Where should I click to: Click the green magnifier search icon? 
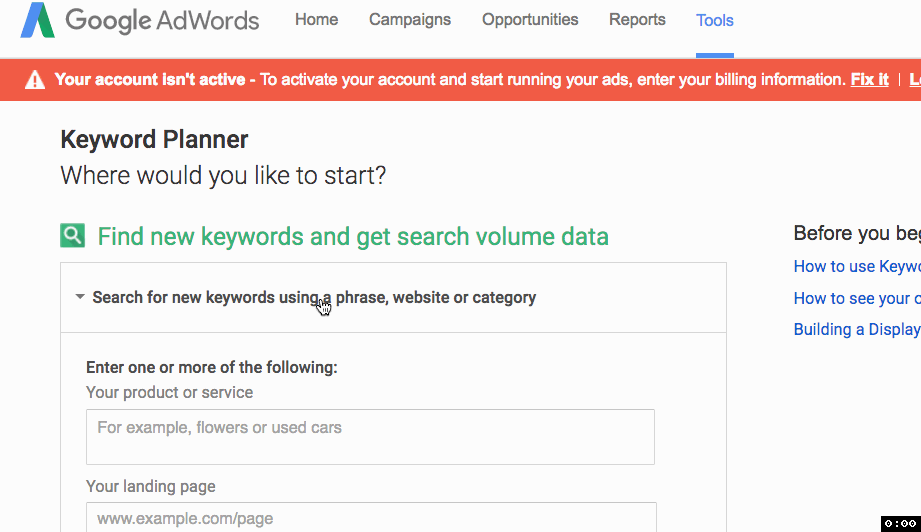click(72, 236)
